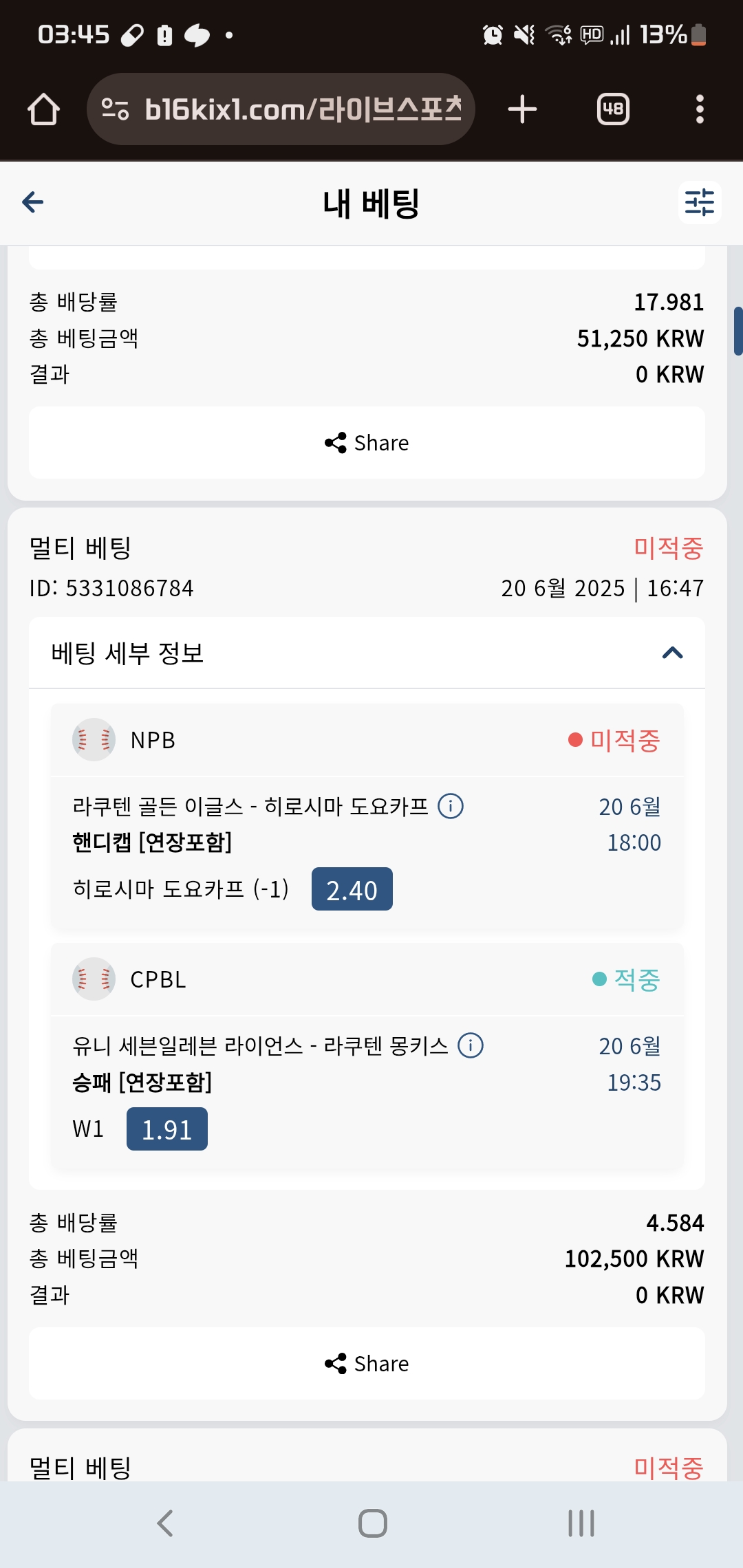Share the 17.981 odds bet
Viewport: 743px width, 1568px height.
pos(367,443)
